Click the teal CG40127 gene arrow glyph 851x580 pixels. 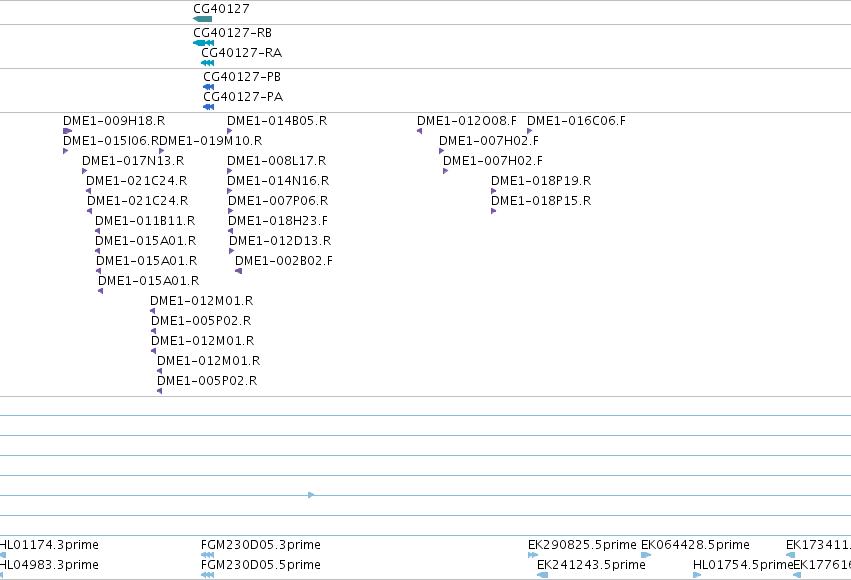(x=202, y=19)
